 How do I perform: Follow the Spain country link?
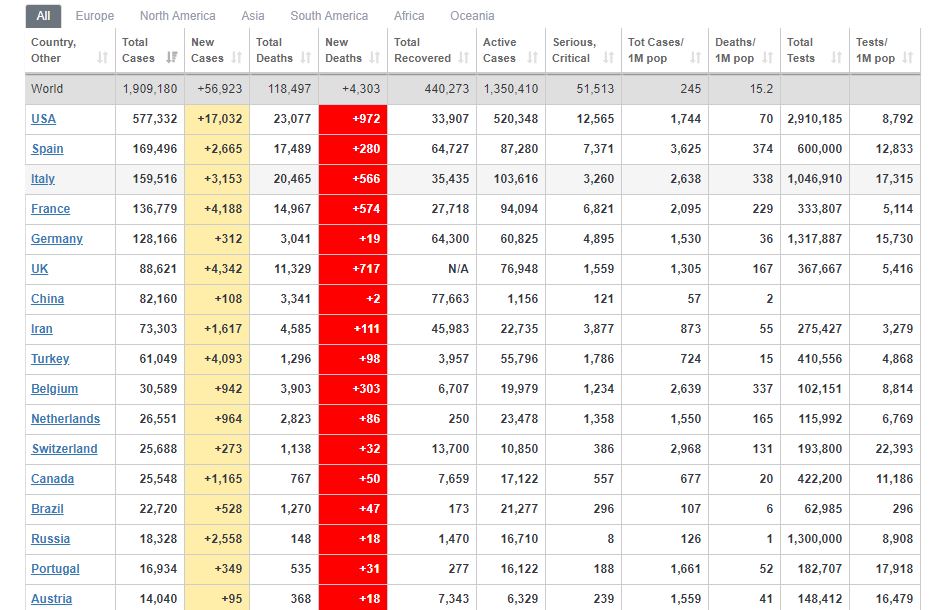pos(47,149)
